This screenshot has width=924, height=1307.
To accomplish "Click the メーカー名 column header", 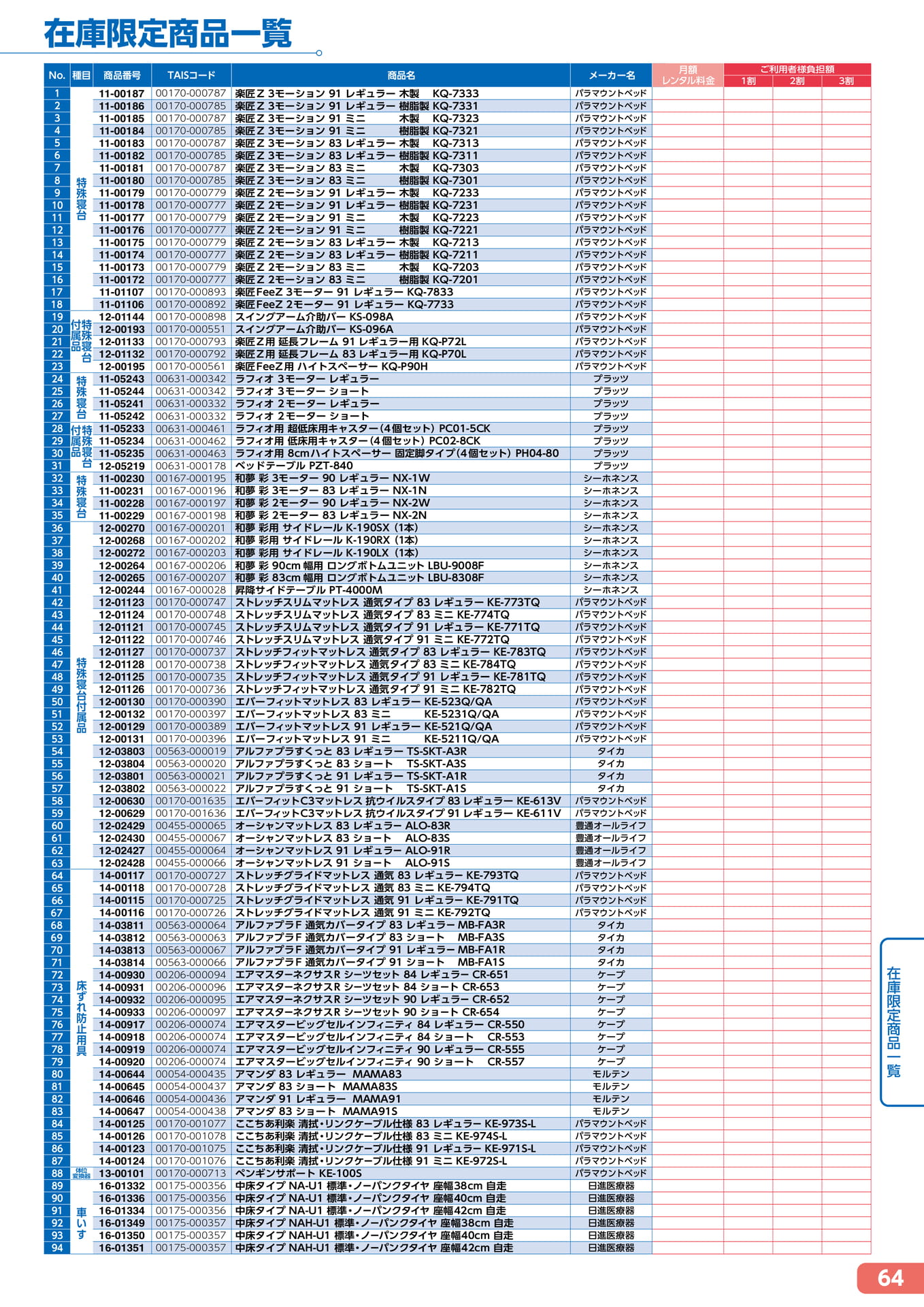I will (x=611, y=75).
